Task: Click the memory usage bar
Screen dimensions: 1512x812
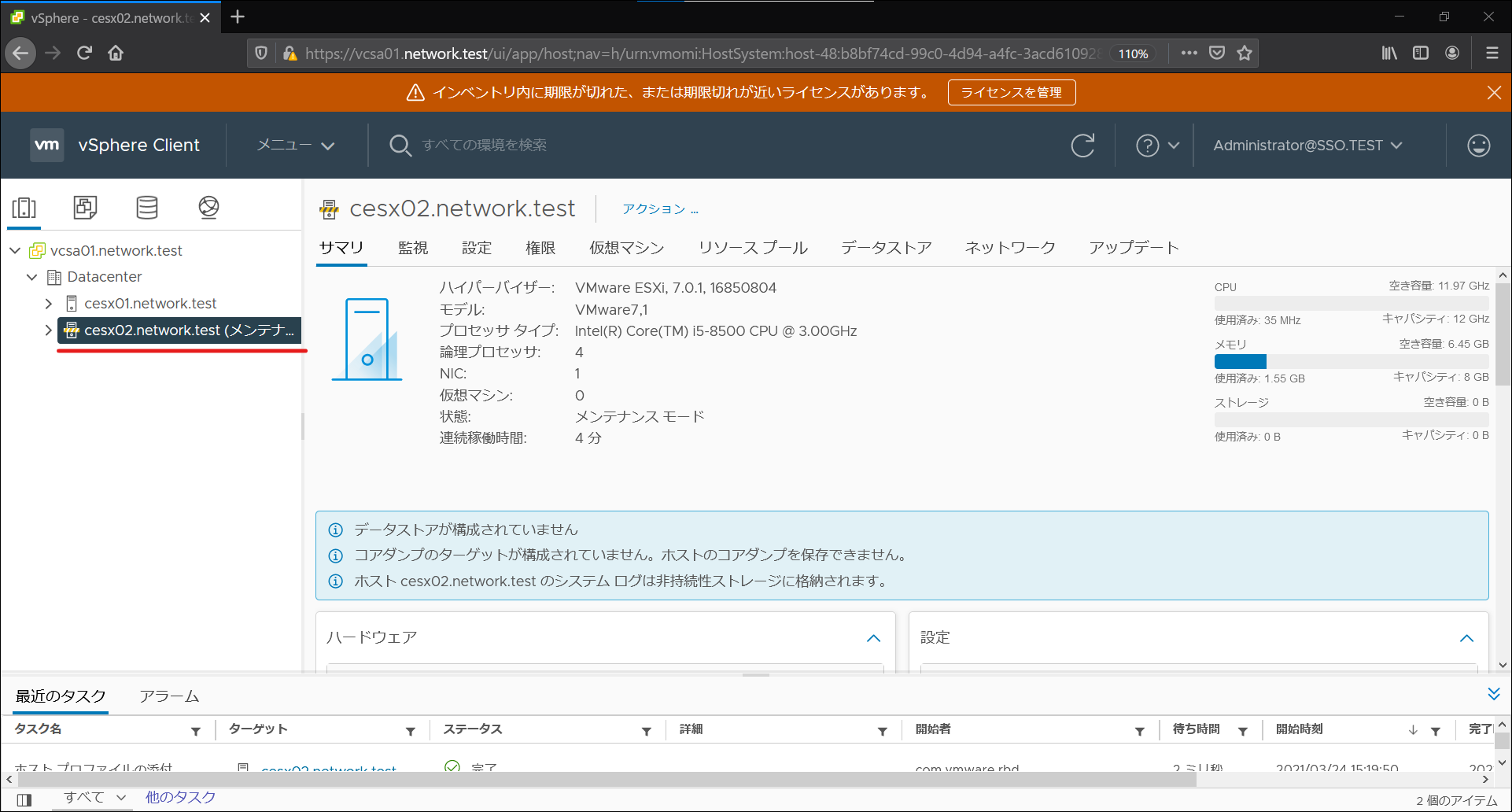Action: [1352, 362]
